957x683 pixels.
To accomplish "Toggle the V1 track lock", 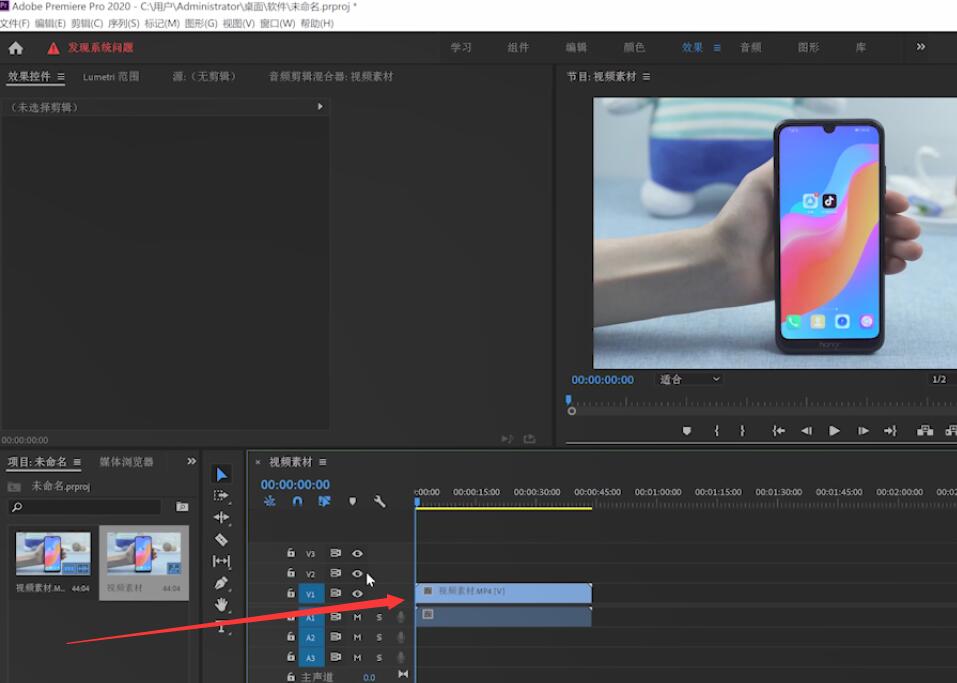I will (291, 593).
